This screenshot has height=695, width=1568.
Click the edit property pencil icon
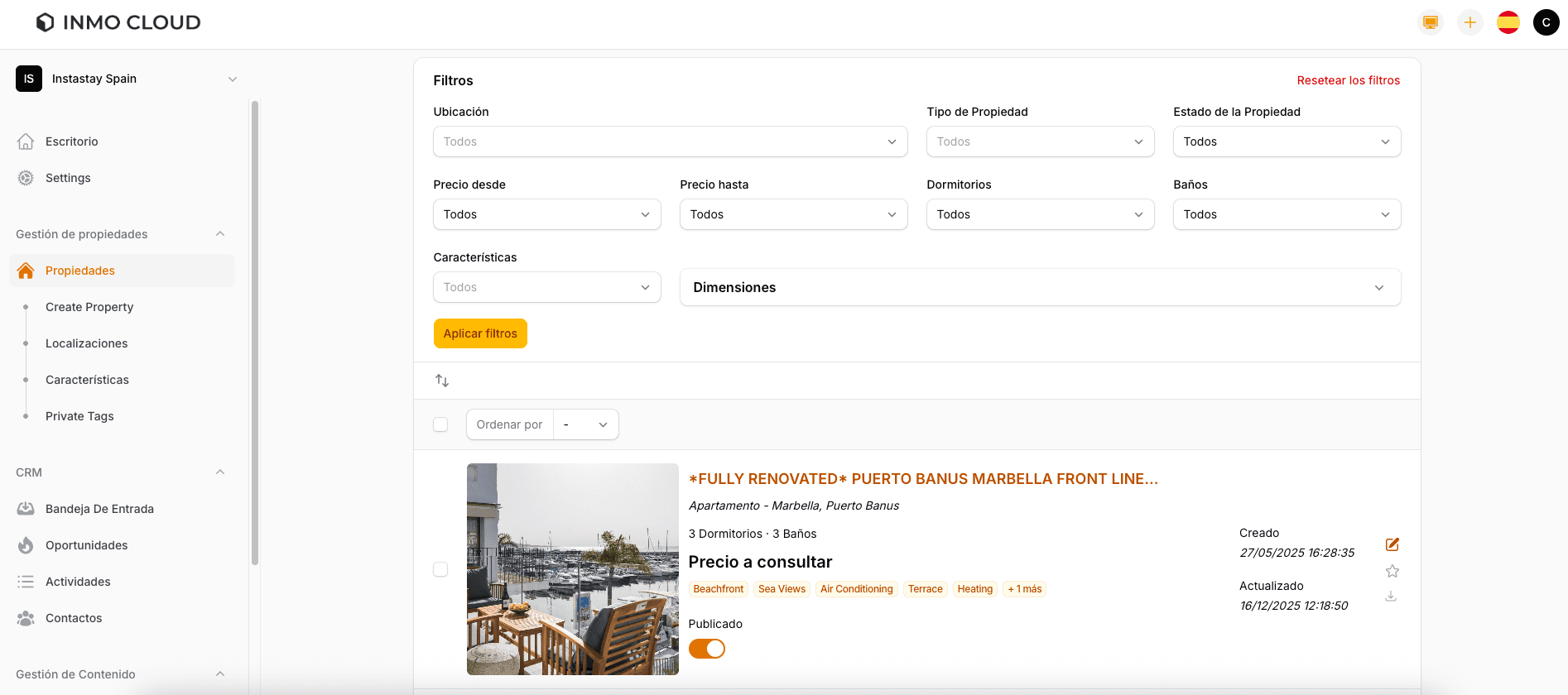[1392, 544]
